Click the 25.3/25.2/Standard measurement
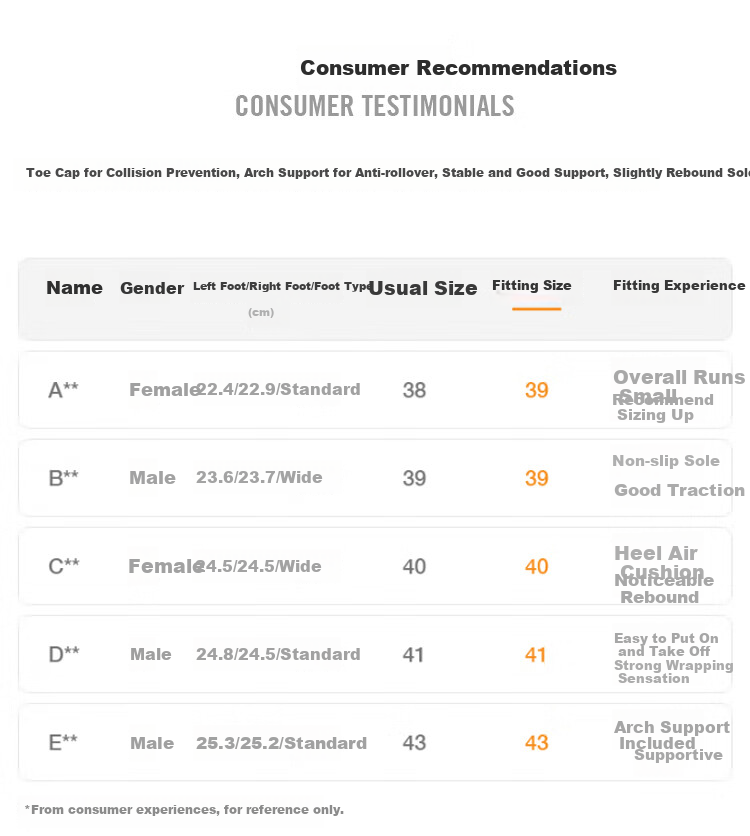Viewport: 750px width, 836px height. pos(281,743)
